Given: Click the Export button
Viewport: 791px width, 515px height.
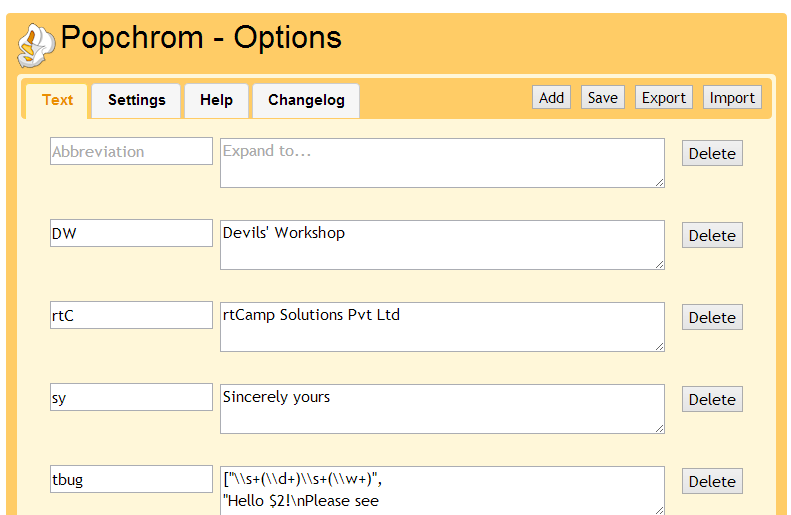Looking at the screenshot, I should [x=663, y=97].
